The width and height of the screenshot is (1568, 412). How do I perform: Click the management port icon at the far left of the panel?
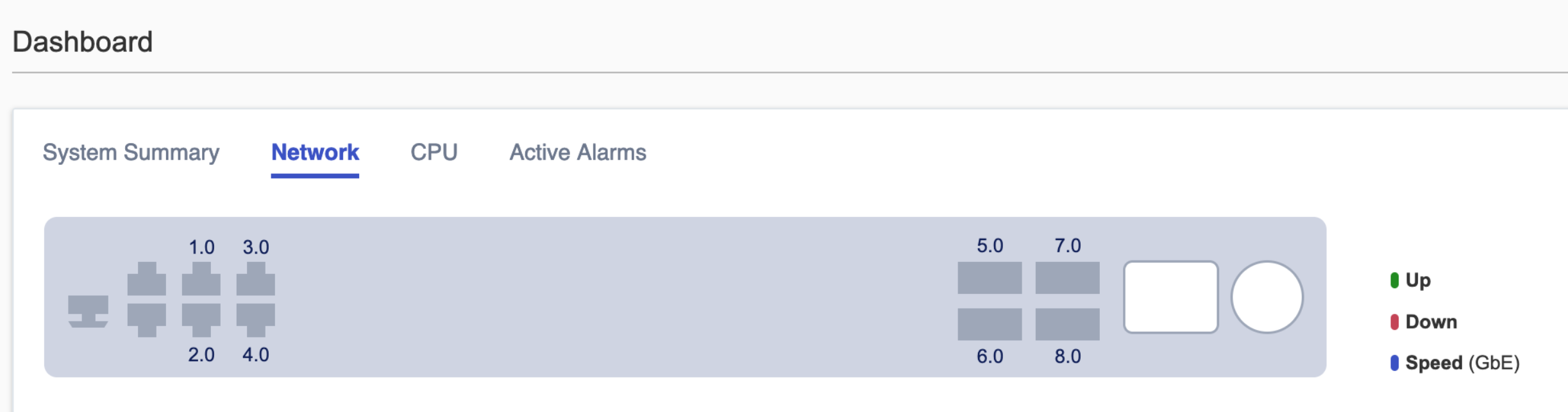coord(88,311)
